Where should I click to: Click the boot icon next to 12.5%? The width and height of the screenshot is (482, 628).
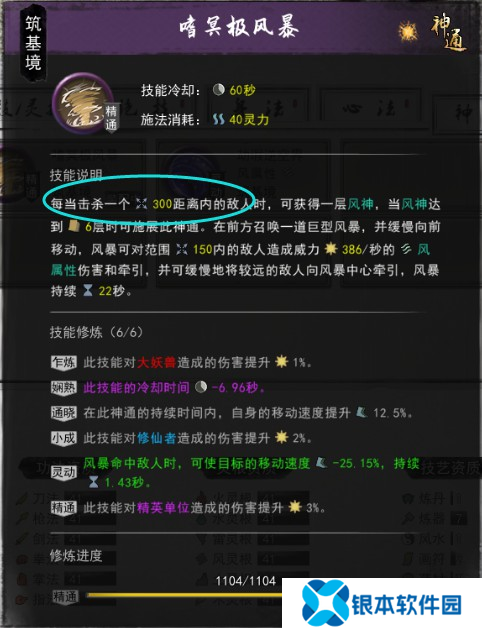(361, 411)
